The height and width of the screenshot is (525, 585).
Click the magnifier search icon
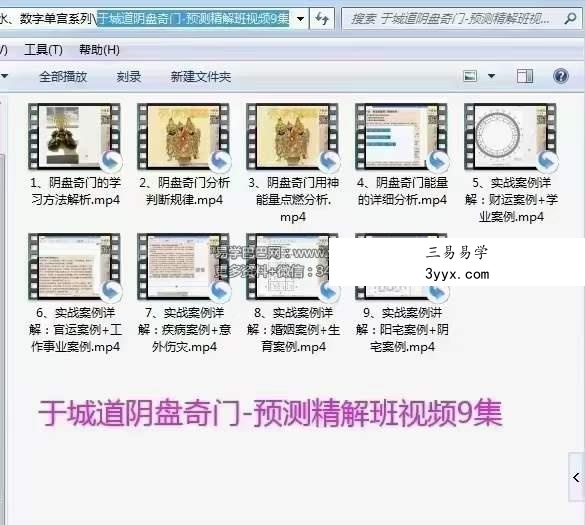pos(570,18)
